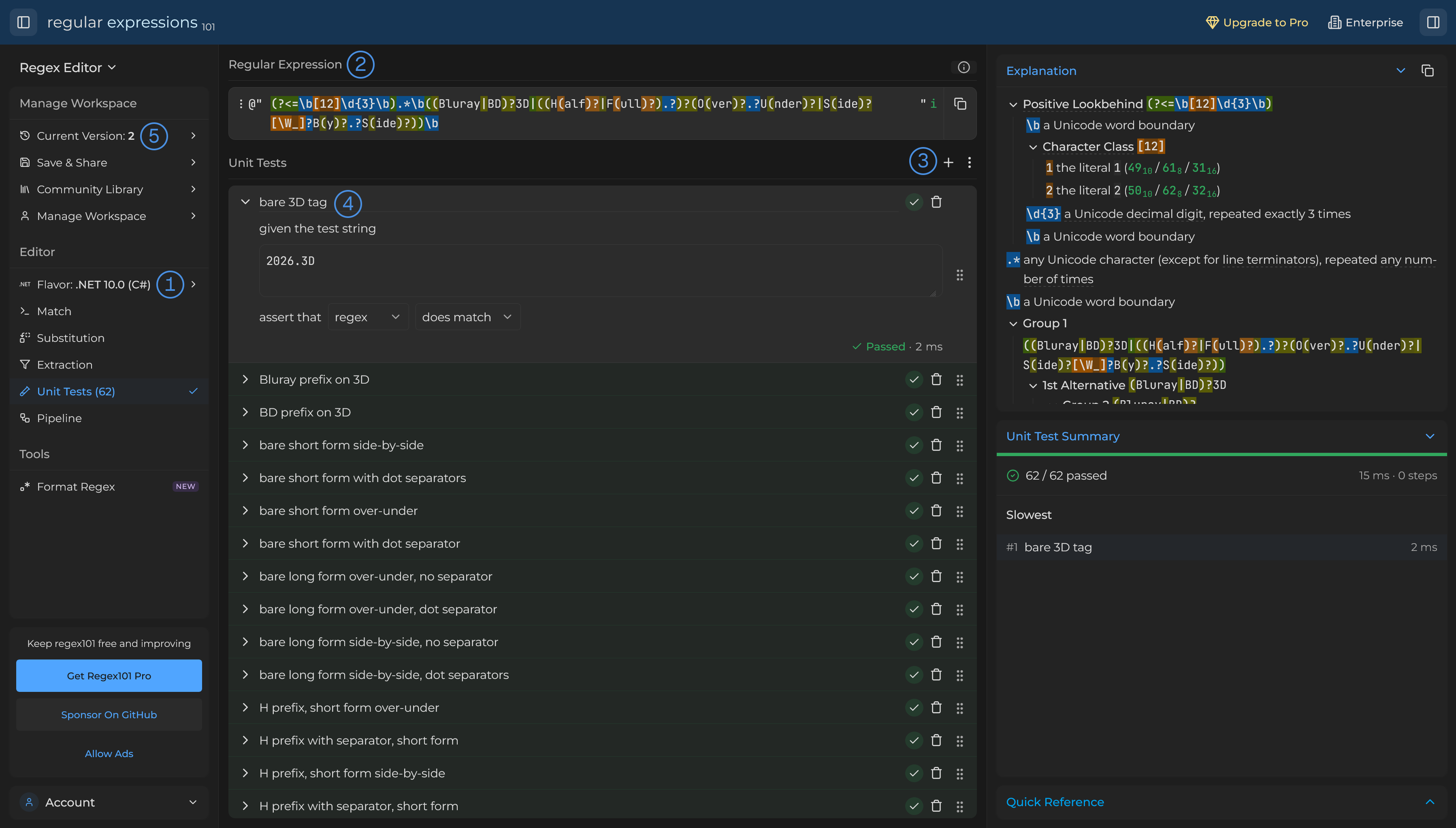Click into the test string field 2026.3D
The width and height of the screenshot is (1456, 828).
click(x=600, y=271)
